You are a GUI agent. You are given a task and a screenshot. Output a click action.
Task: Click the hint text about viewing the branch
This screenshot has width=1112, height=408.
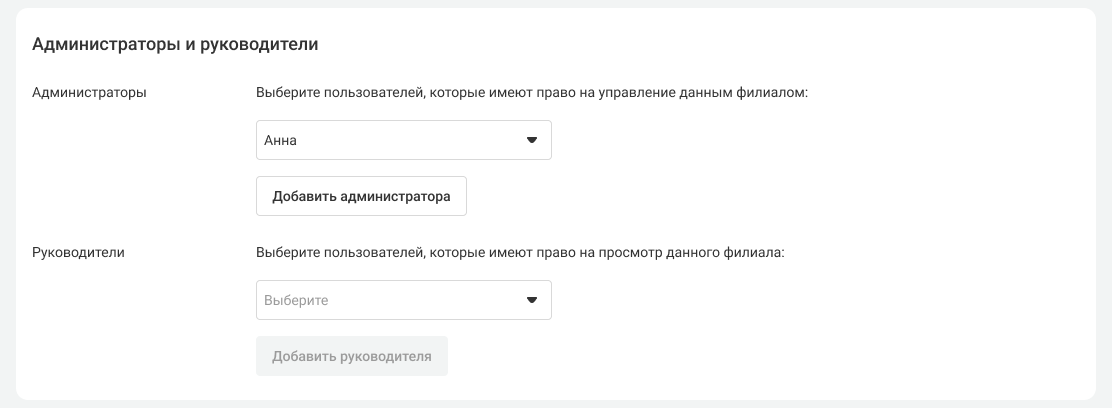(x=520, y=253)
